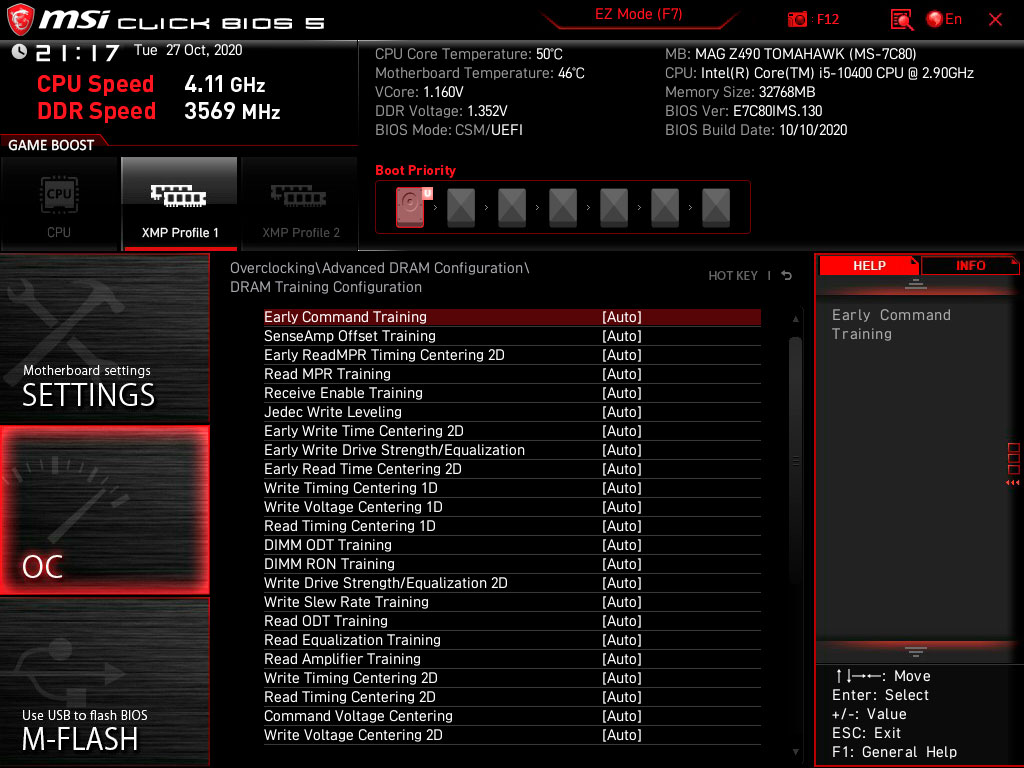Toggle XMP Profile 2

tap(300, 204)
